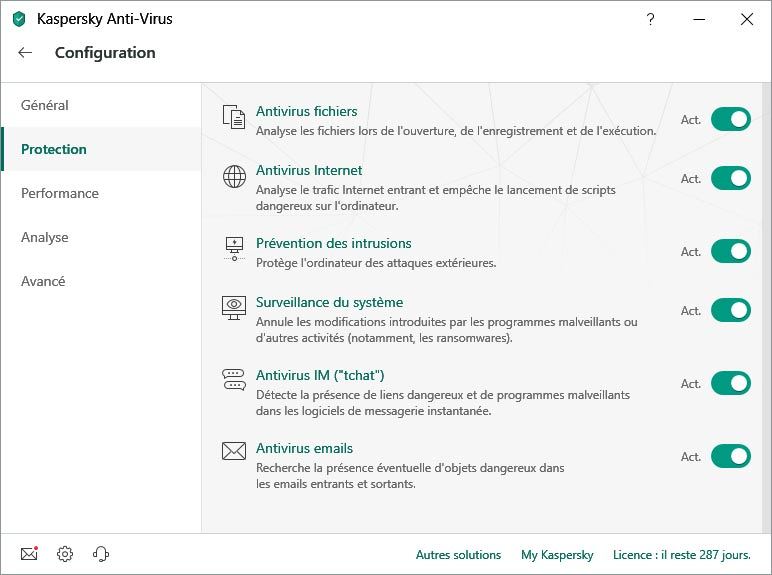Open notifications via the mail icon in footer

click(x=30, y=554)
